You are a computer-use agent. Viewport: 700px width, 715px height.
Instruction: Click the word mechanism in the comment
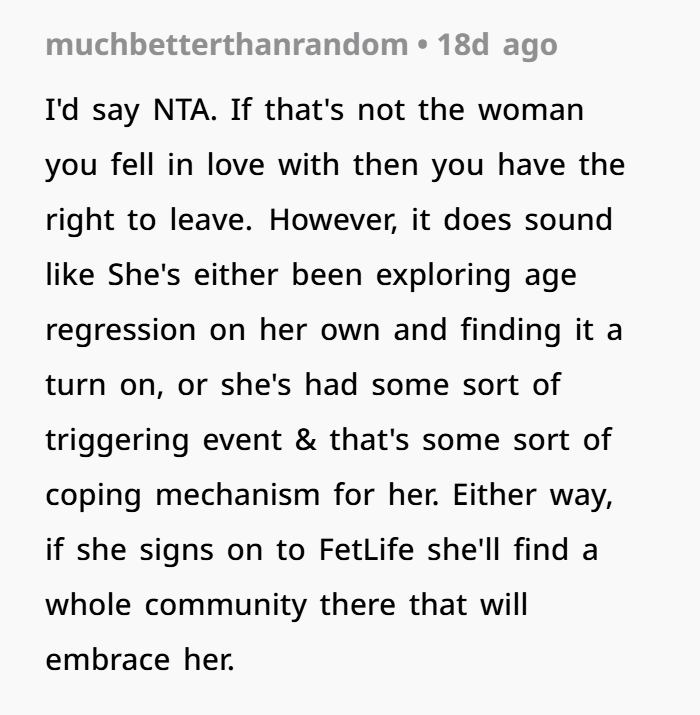point(238,494)
